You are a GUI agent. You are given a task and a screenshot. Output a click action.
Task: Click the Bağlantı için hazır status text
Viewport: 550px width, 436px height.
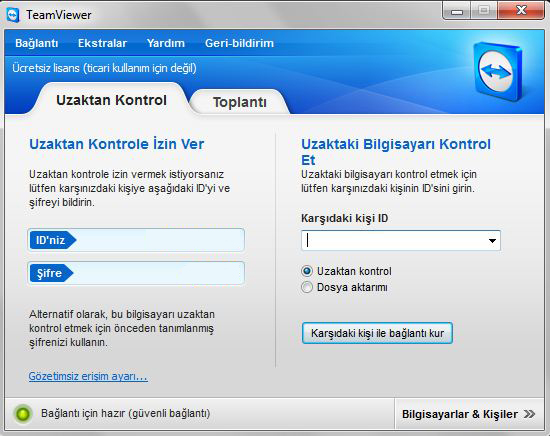click(x=126, y=414)
